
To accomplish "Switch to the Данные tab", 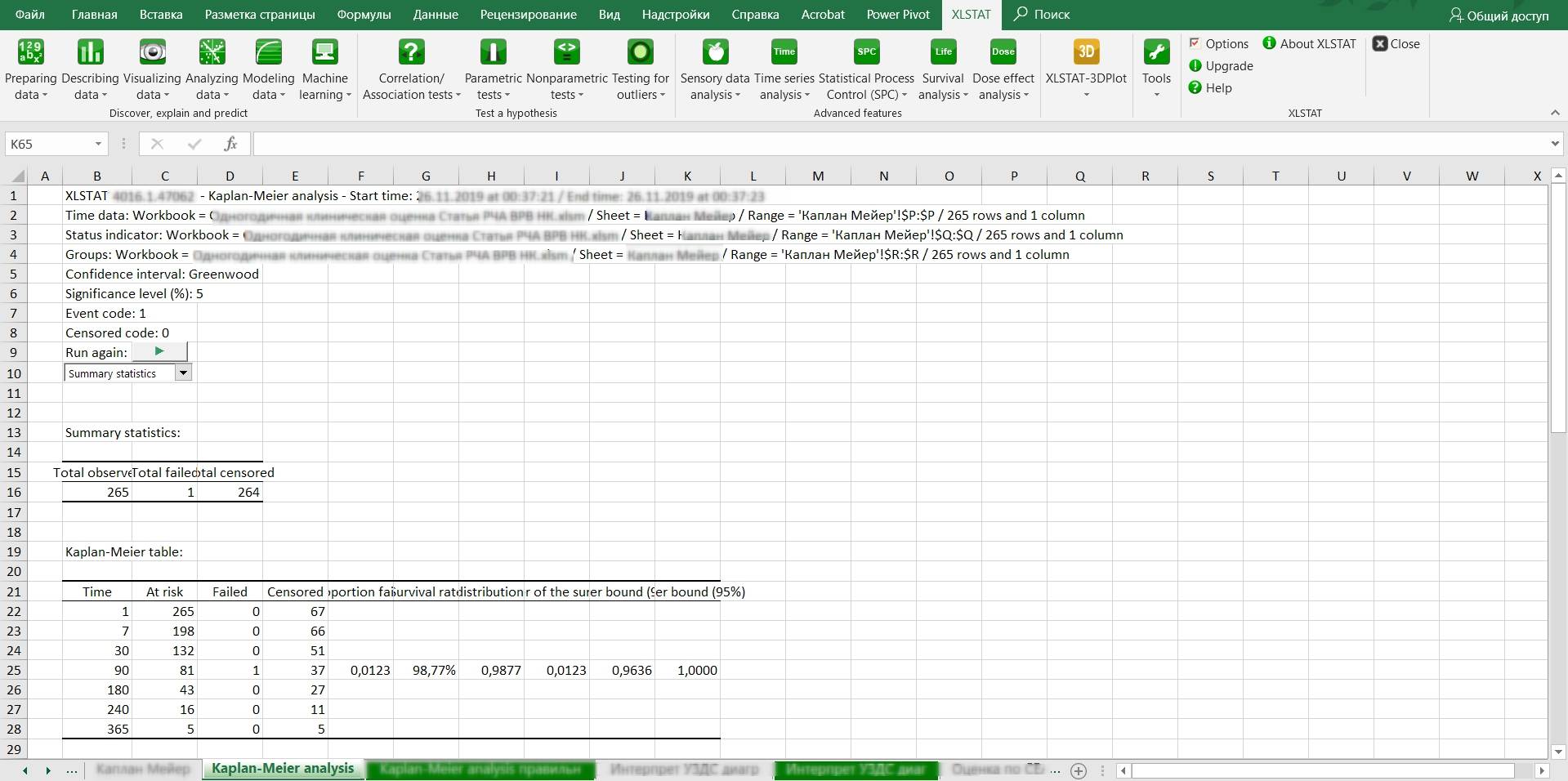I will (436, 15).
